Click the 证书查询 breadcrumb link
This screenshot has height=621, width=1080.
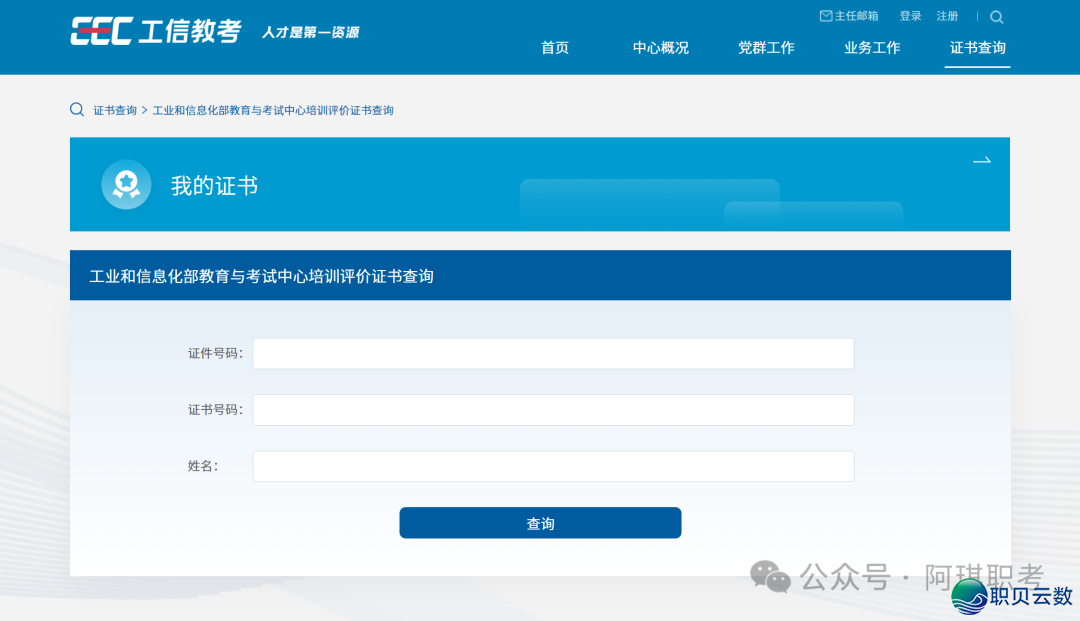tap(115, 110)
